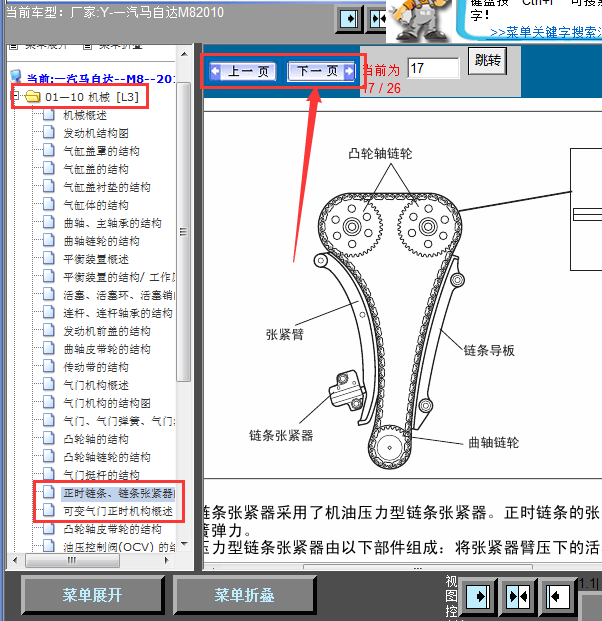Screen dimensions: 602x621
Task: Click the tree horizontal scroll-left arrow
Action: tap(15, 560)
